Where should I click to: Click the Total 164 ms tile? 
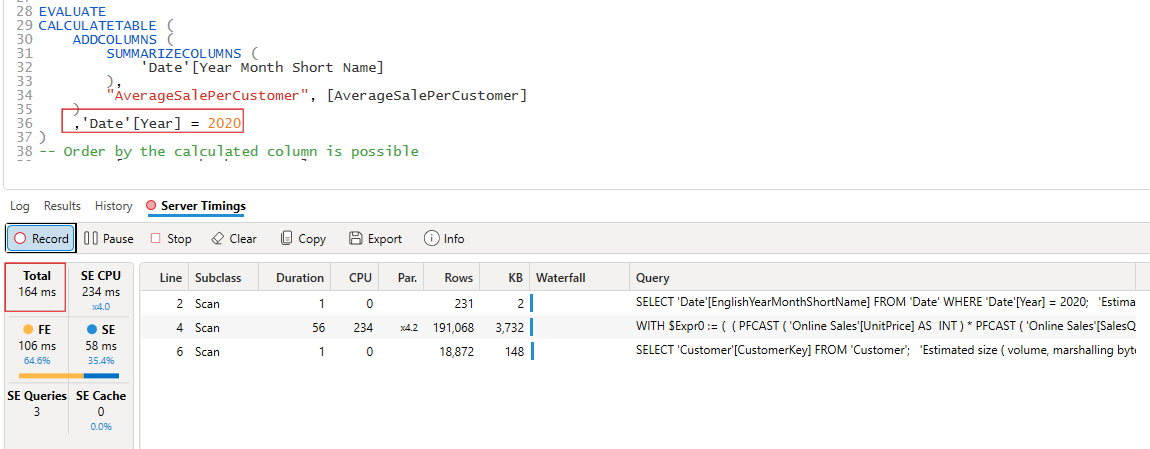pos(37,284)
